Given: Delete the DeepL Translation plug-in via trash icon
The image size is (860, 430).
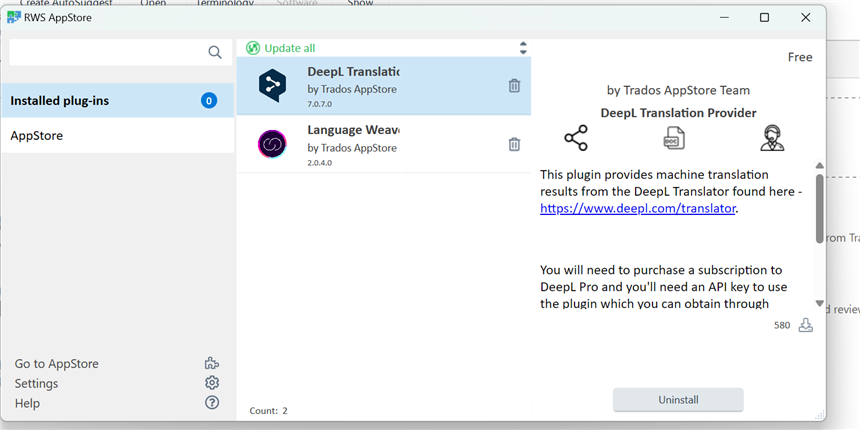Looking at the screenshot, I should point(514,86).
